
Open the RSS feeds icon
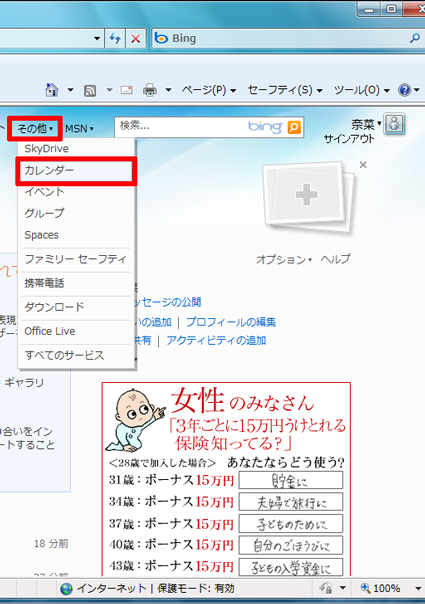(x=90, y=91)
